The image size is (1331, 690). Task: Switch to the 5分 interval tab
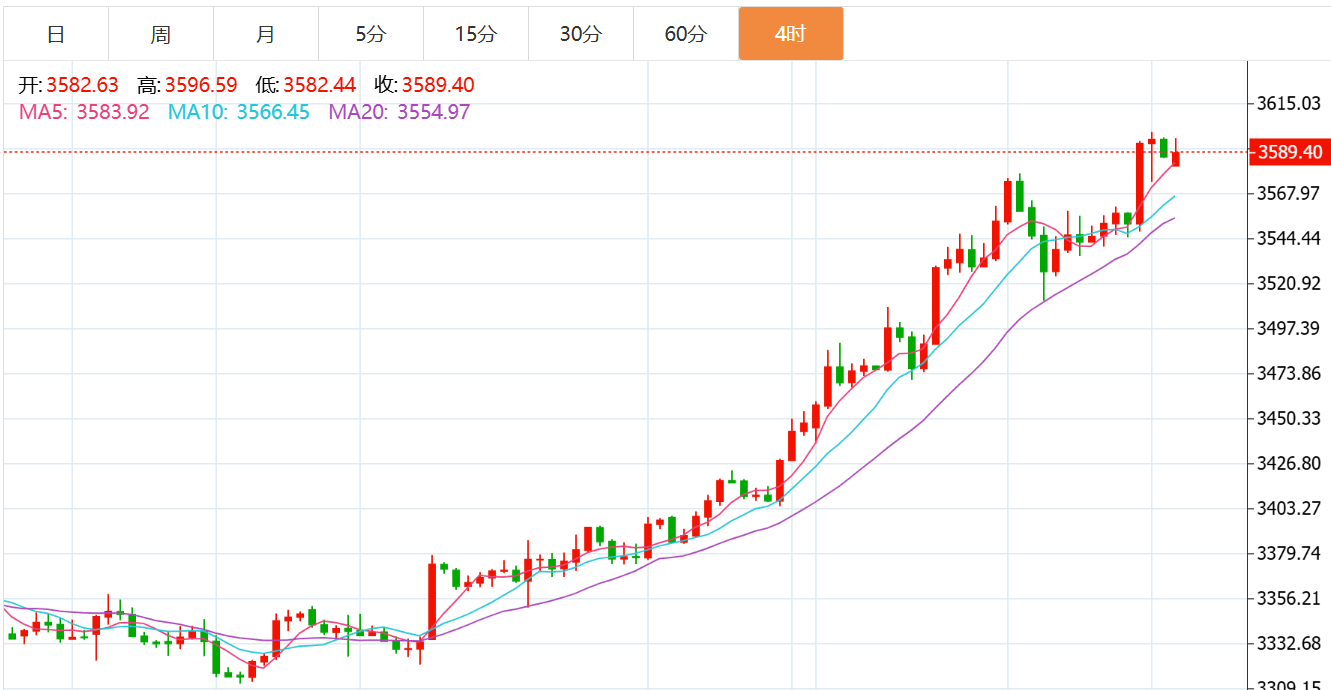click(x=370, y=34)
